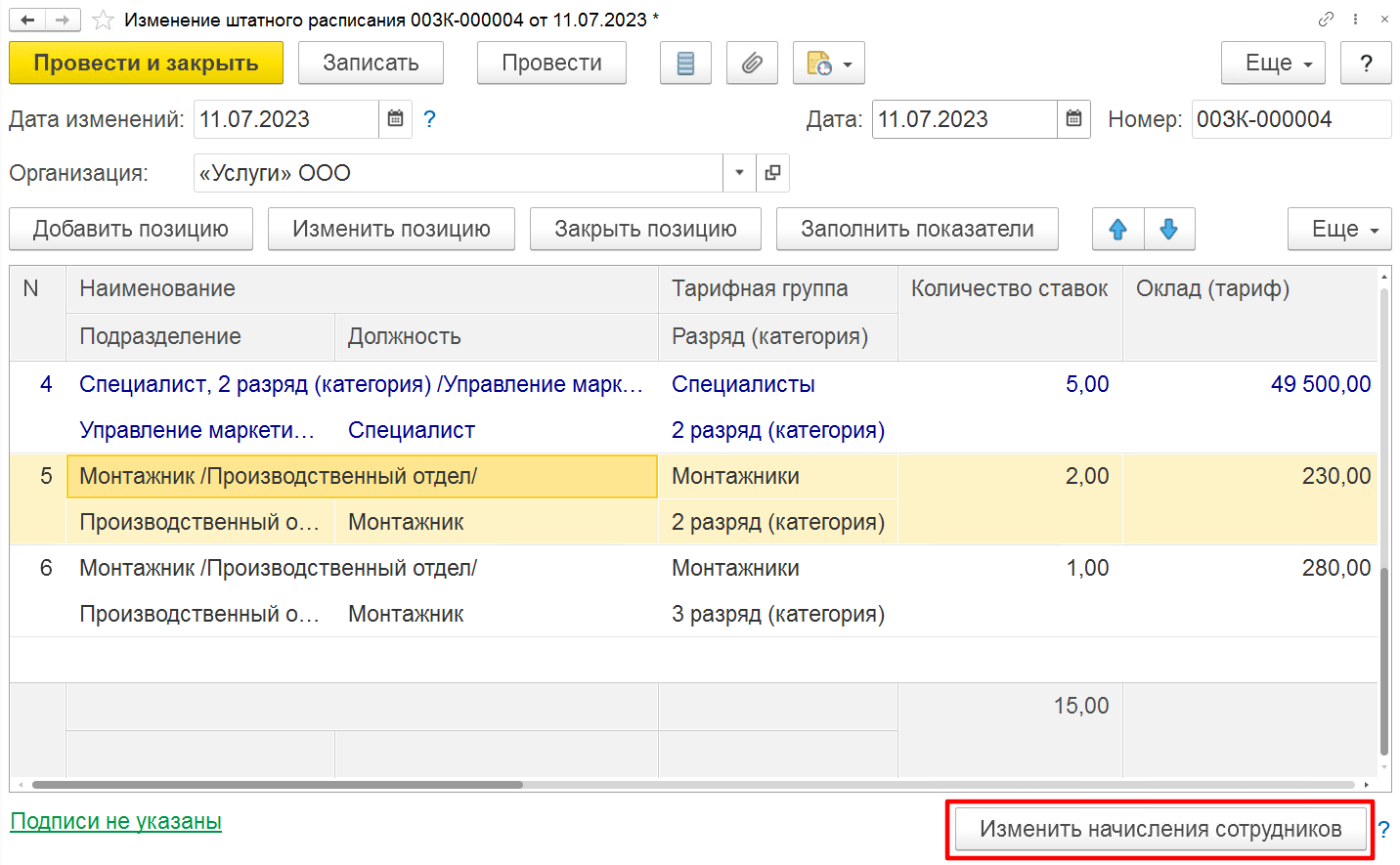
Task: Select row 4 Специалист, 2 разряд name
Action: (x=362, y=385)
